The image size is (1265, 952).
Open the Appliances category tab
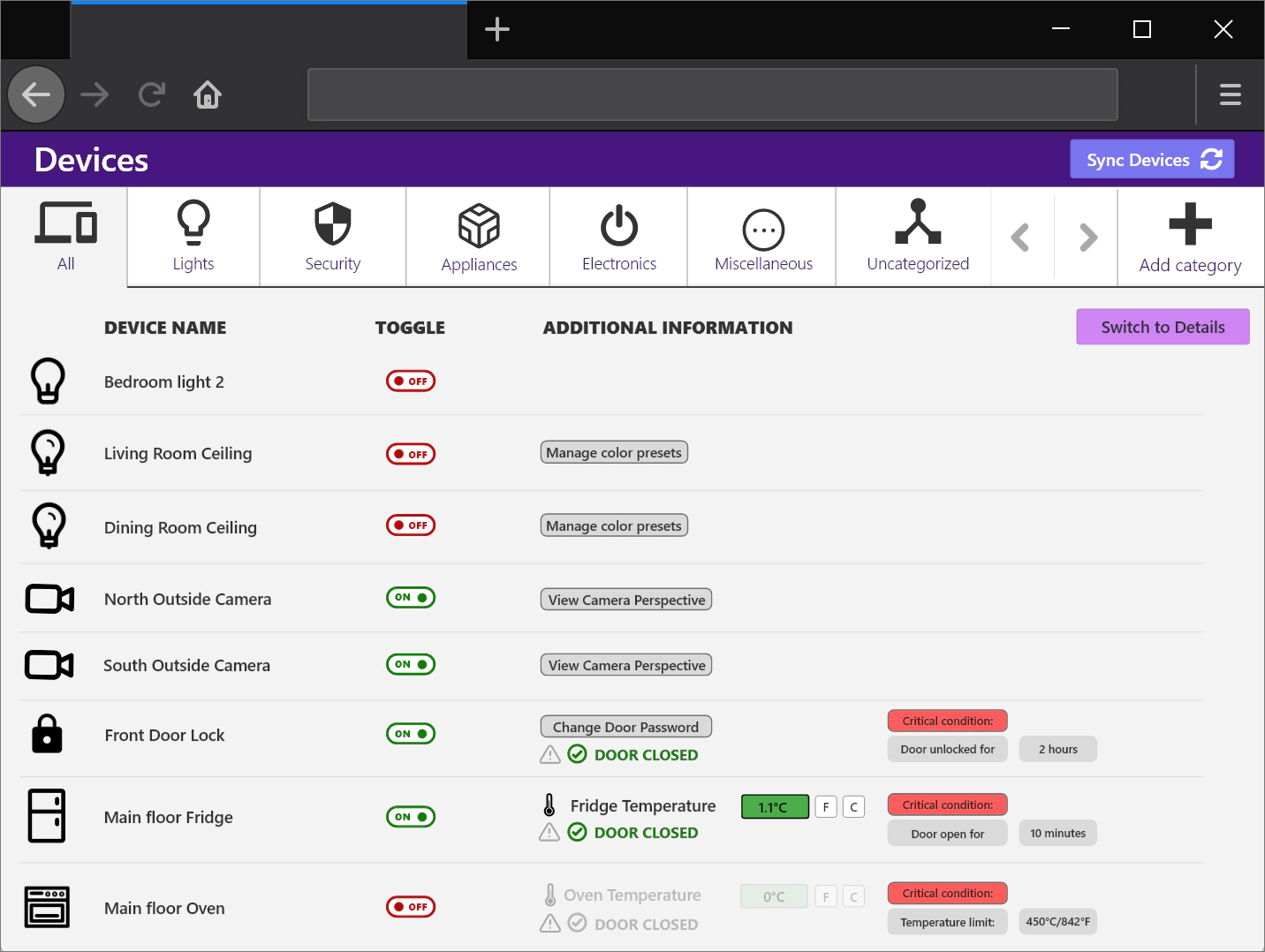tap(479, 237)
